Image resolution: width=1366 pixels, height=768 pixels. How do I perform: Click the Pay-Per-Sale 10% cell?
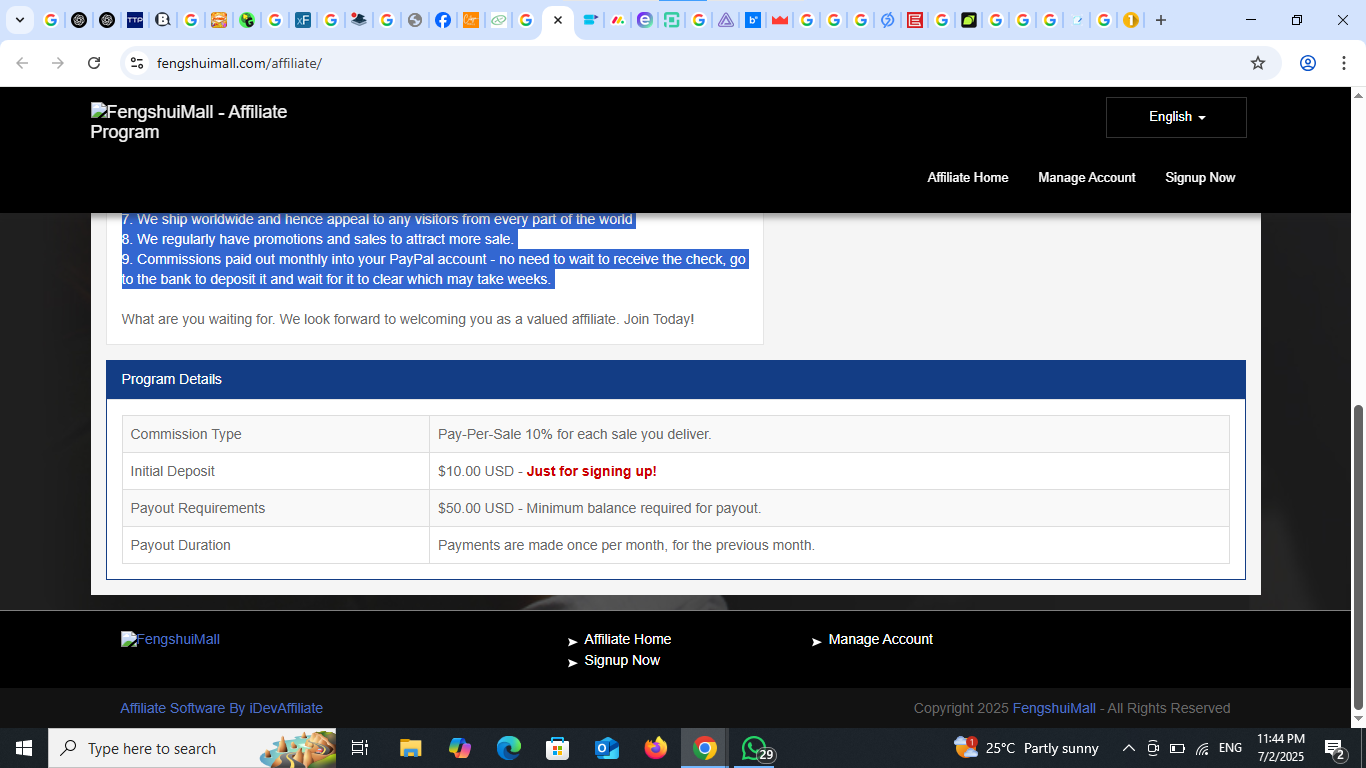pyautogui.click(x=829, y=434)
